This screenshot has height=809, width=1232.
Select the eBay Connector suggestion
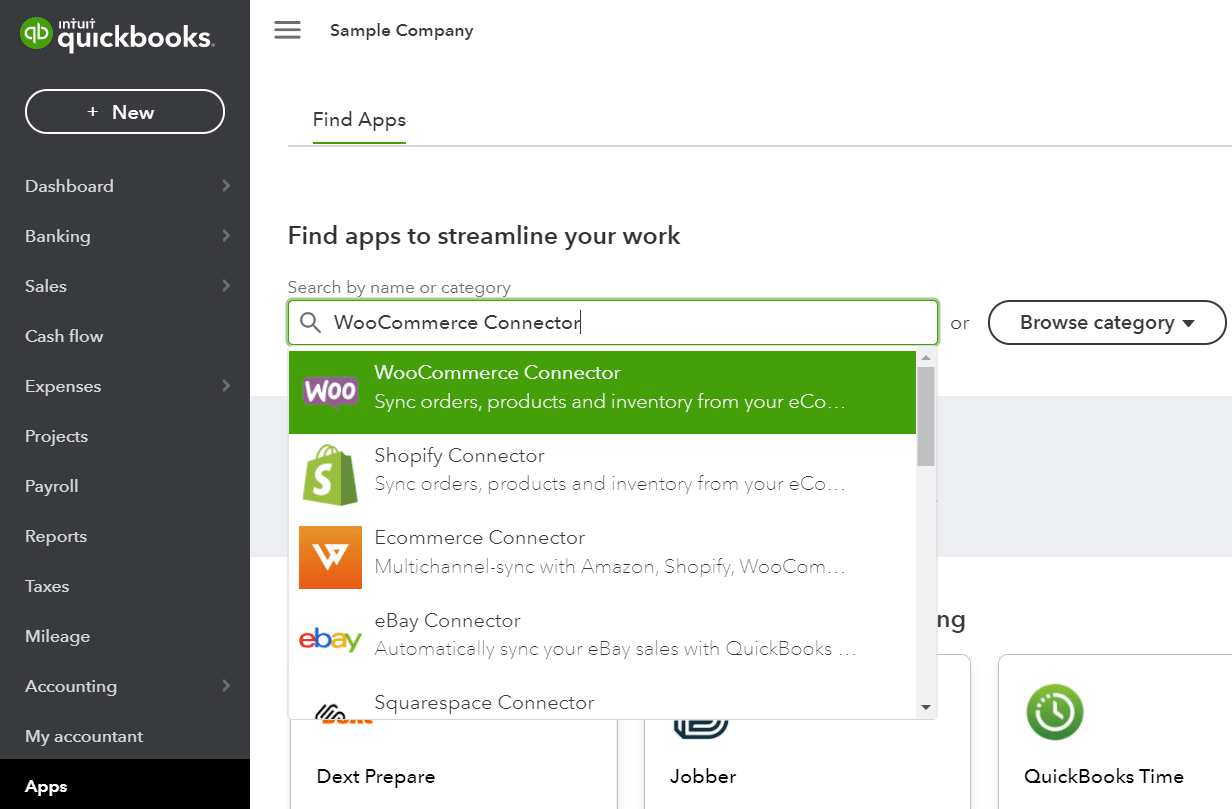[602, 640]
